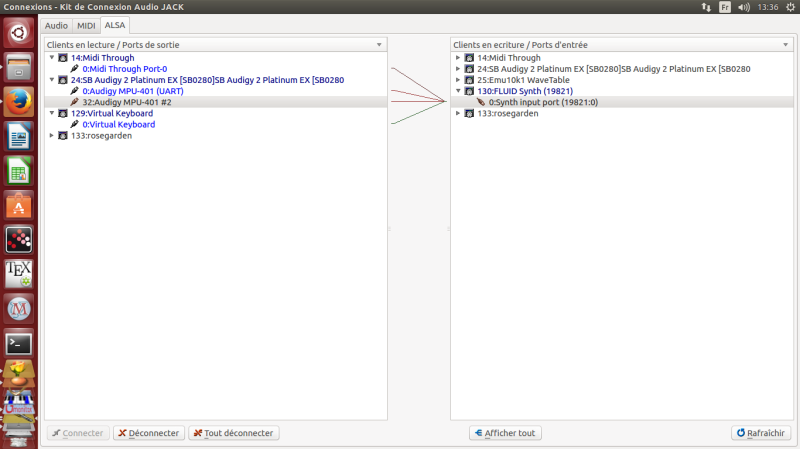
Task: Click the FLUID Synth client icon in input list
Action: click(x=469, y=91)
